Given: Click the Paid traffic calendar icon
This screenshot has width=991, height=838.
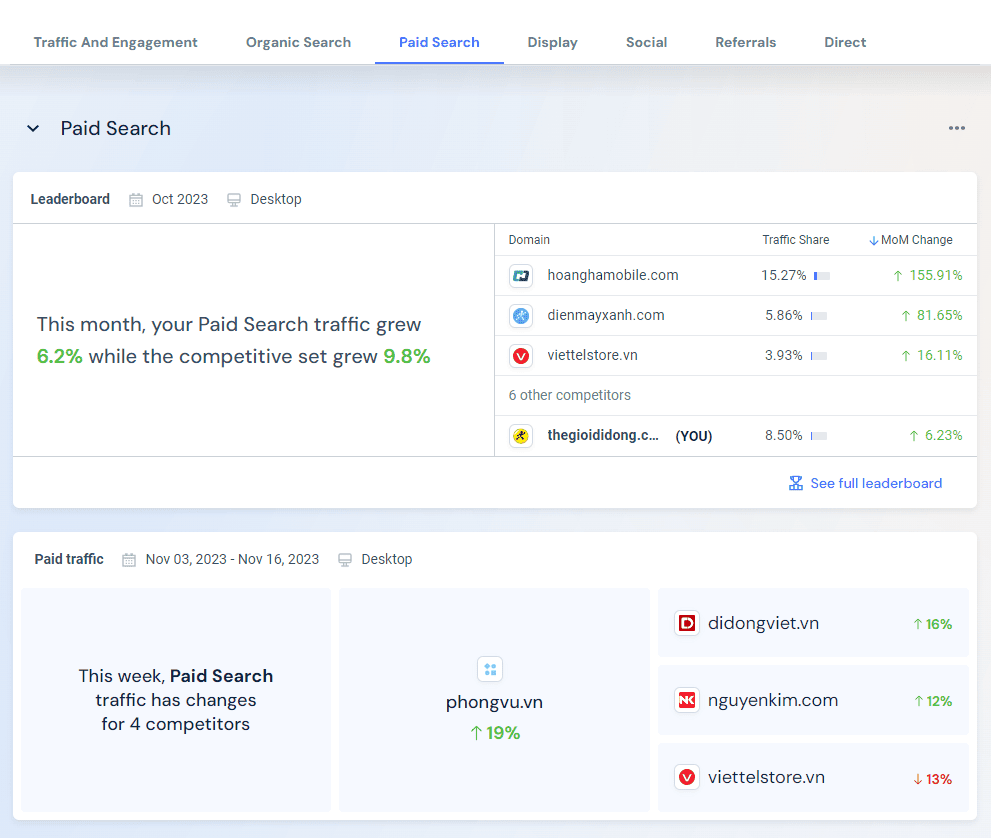Looking at the screenshot, I should pyautogui.click(x=129, y=560).
